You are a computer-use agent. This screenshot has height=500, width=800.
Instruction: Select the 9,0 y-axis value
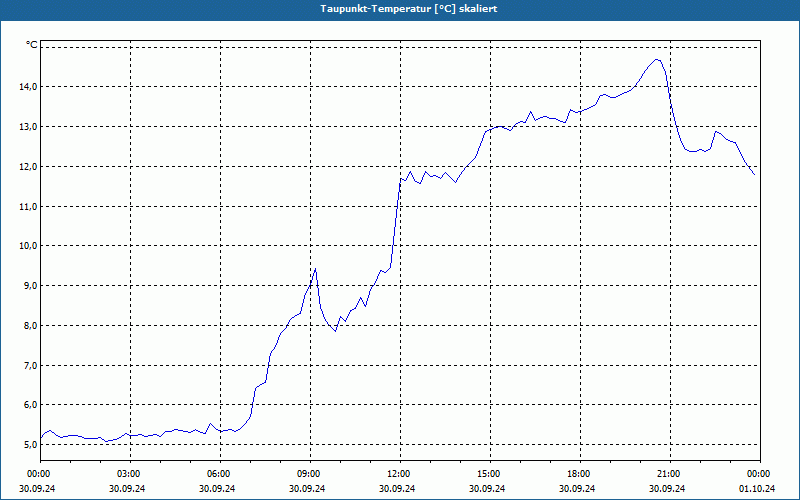point(31,286)
